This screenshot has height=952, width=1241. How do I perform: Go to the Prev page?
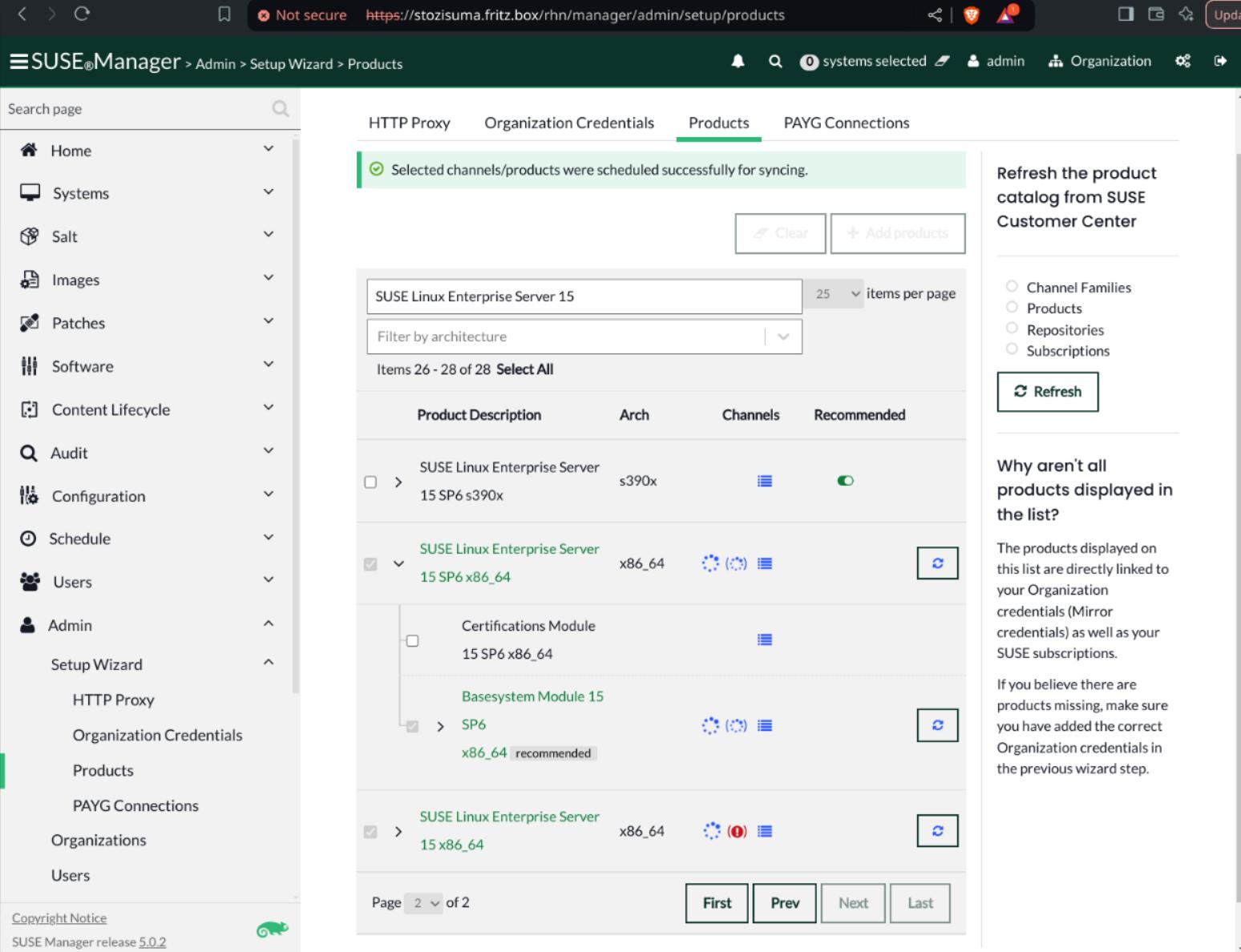[784, 903]
